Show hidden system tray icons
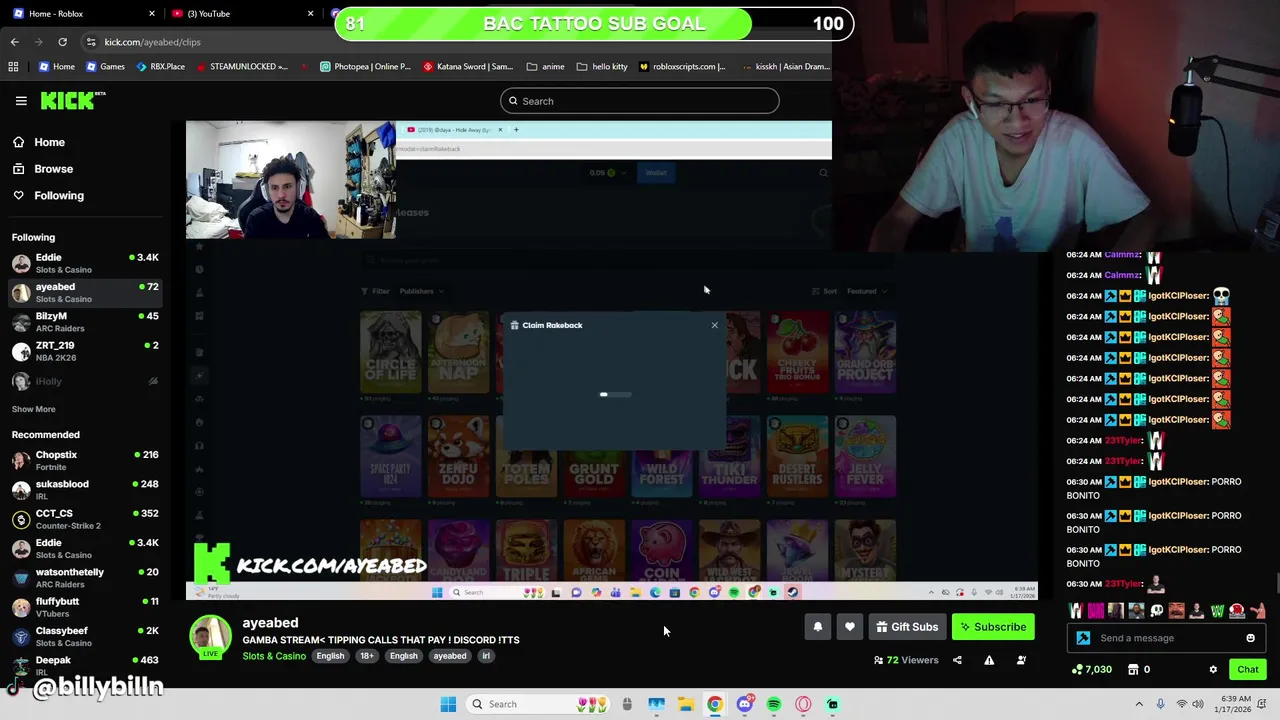Image resolution: width=1280 pixels, height=720 pixels. tap(1139, 704)
